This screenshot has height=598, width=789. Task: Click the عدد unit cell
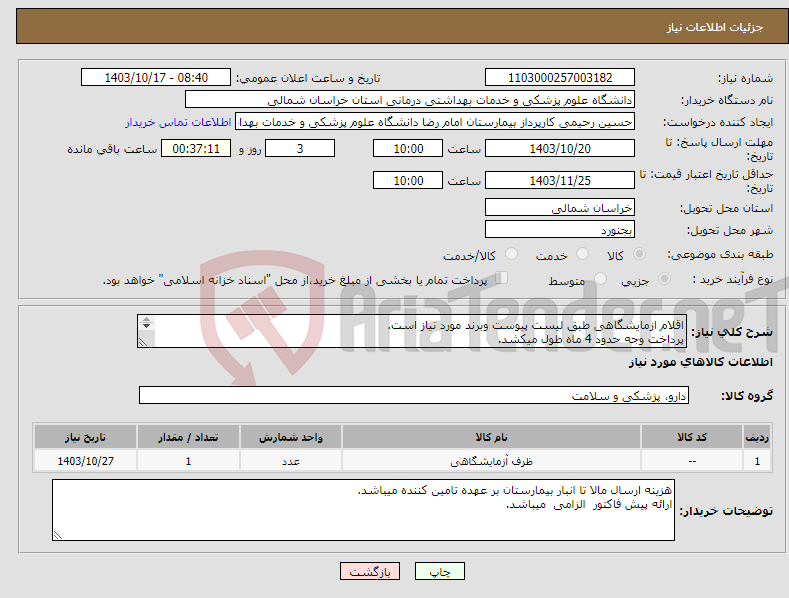tap(291, 461)
